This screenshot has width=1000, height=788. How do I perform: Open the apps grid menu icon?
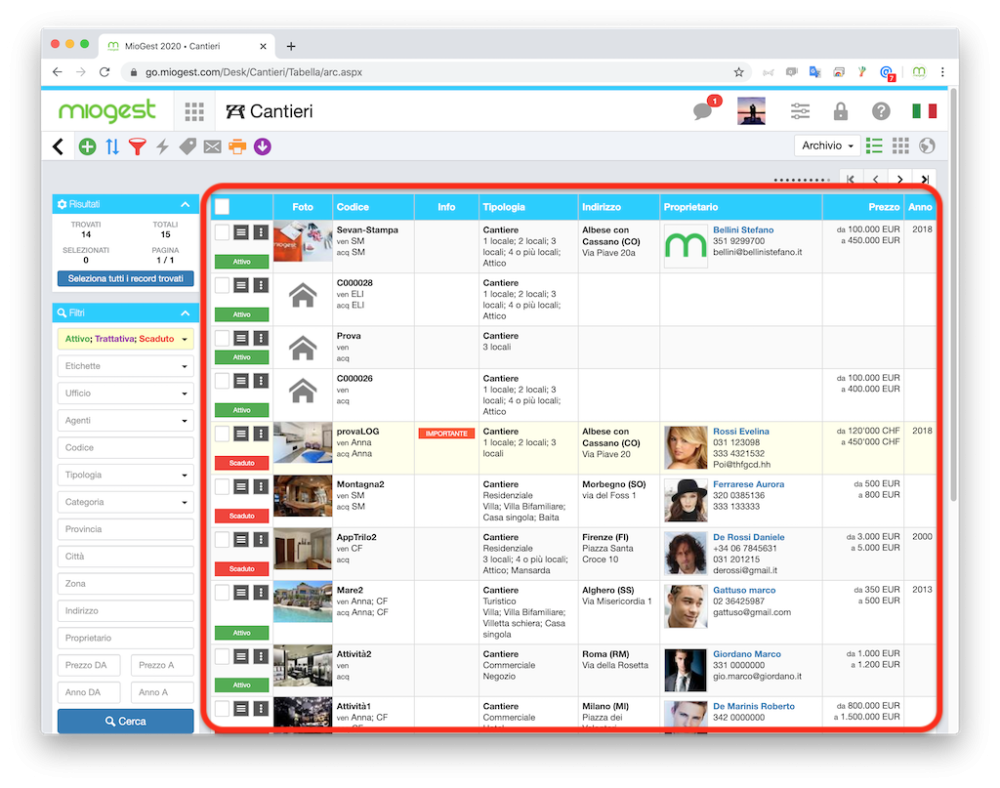pos(195,112)
